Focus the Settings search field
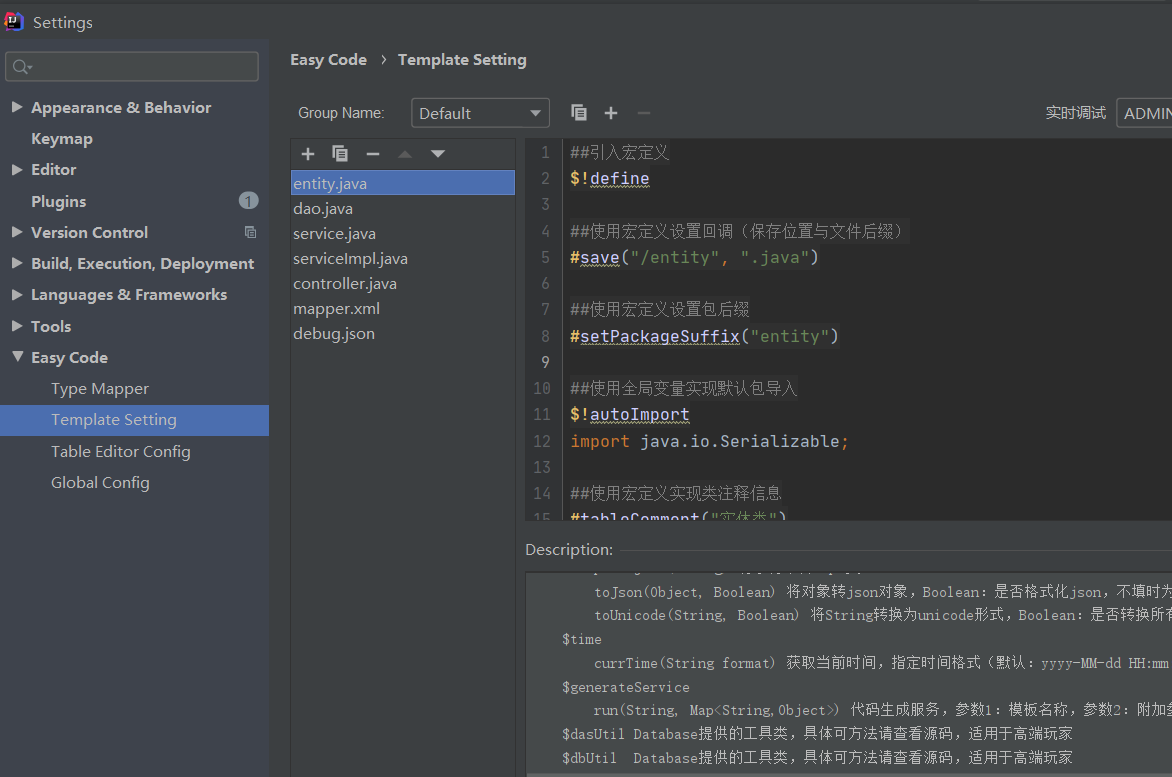 [132, 66]
